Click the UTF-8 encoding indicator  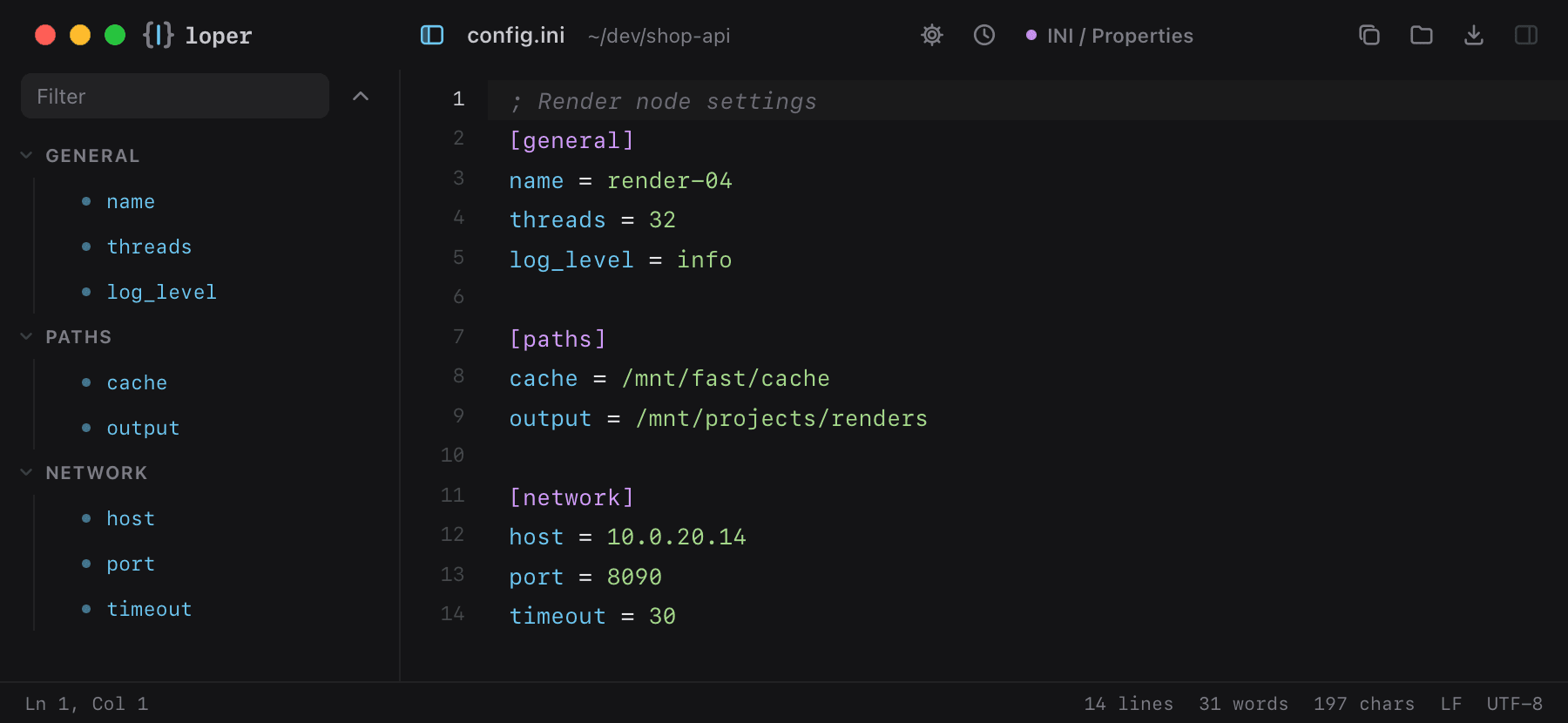tap(1514, 704)
